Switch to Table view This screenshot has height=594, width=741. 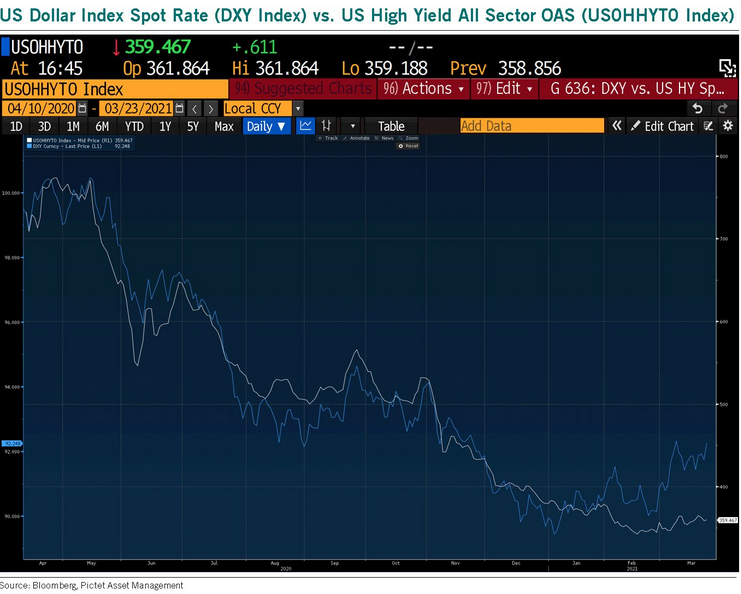tap(391, 126)
